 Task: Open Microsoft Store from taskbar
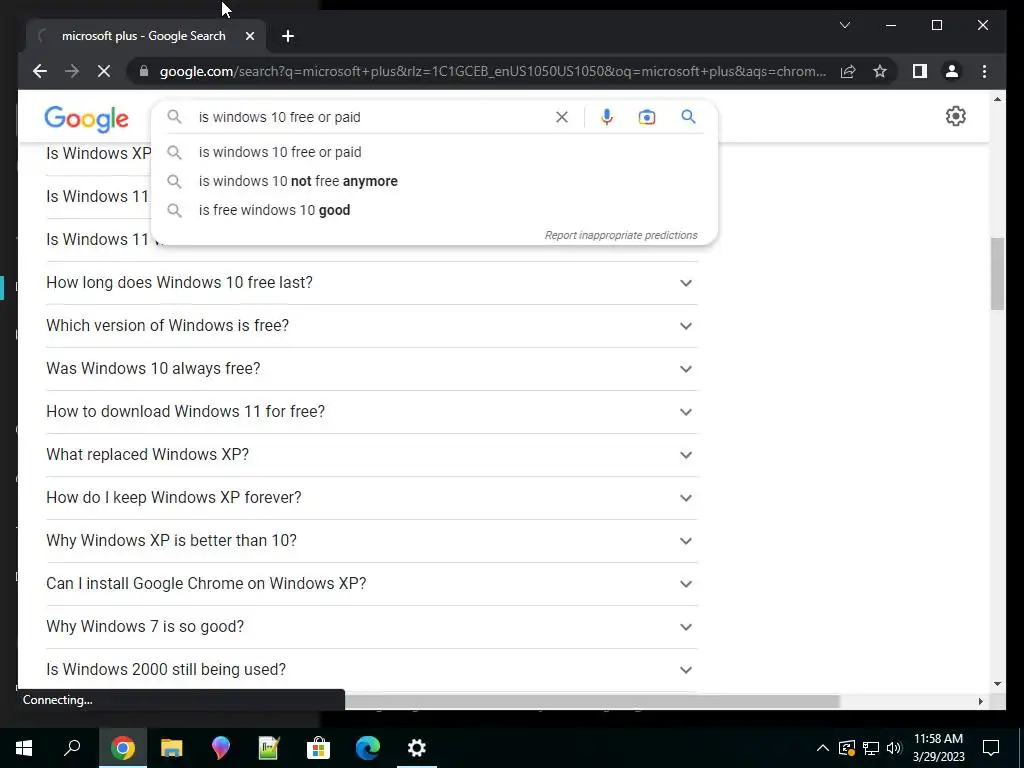tap(318, 748)
